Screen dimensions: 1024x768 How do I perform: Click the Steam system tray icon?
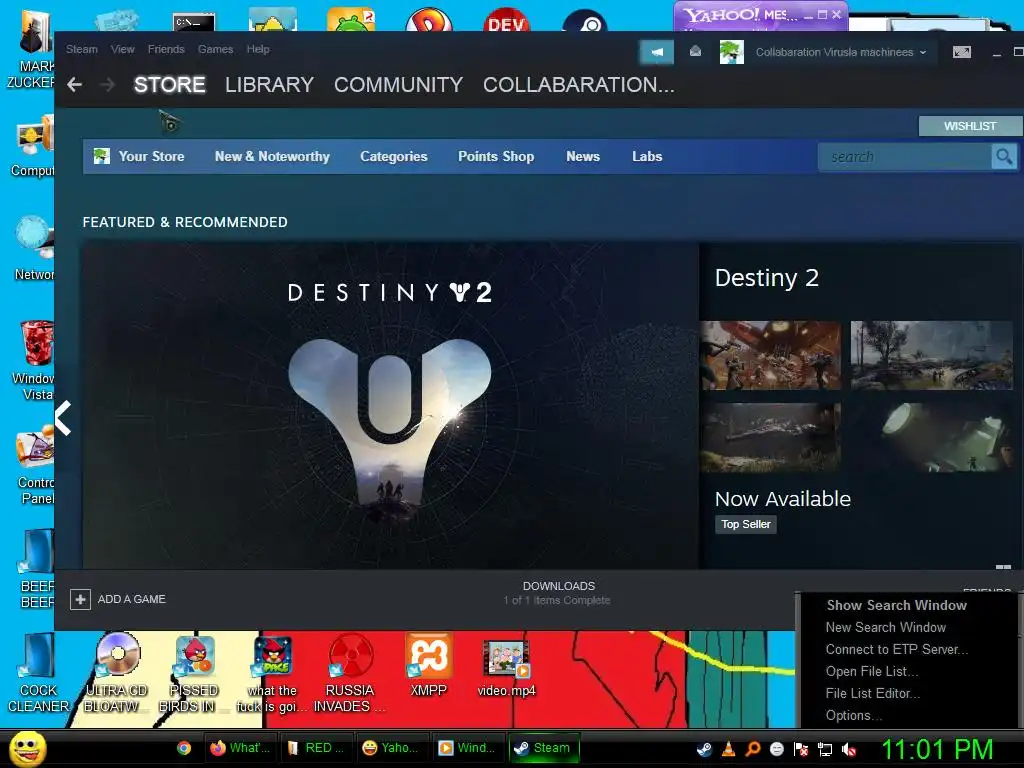tap(704, 750)
